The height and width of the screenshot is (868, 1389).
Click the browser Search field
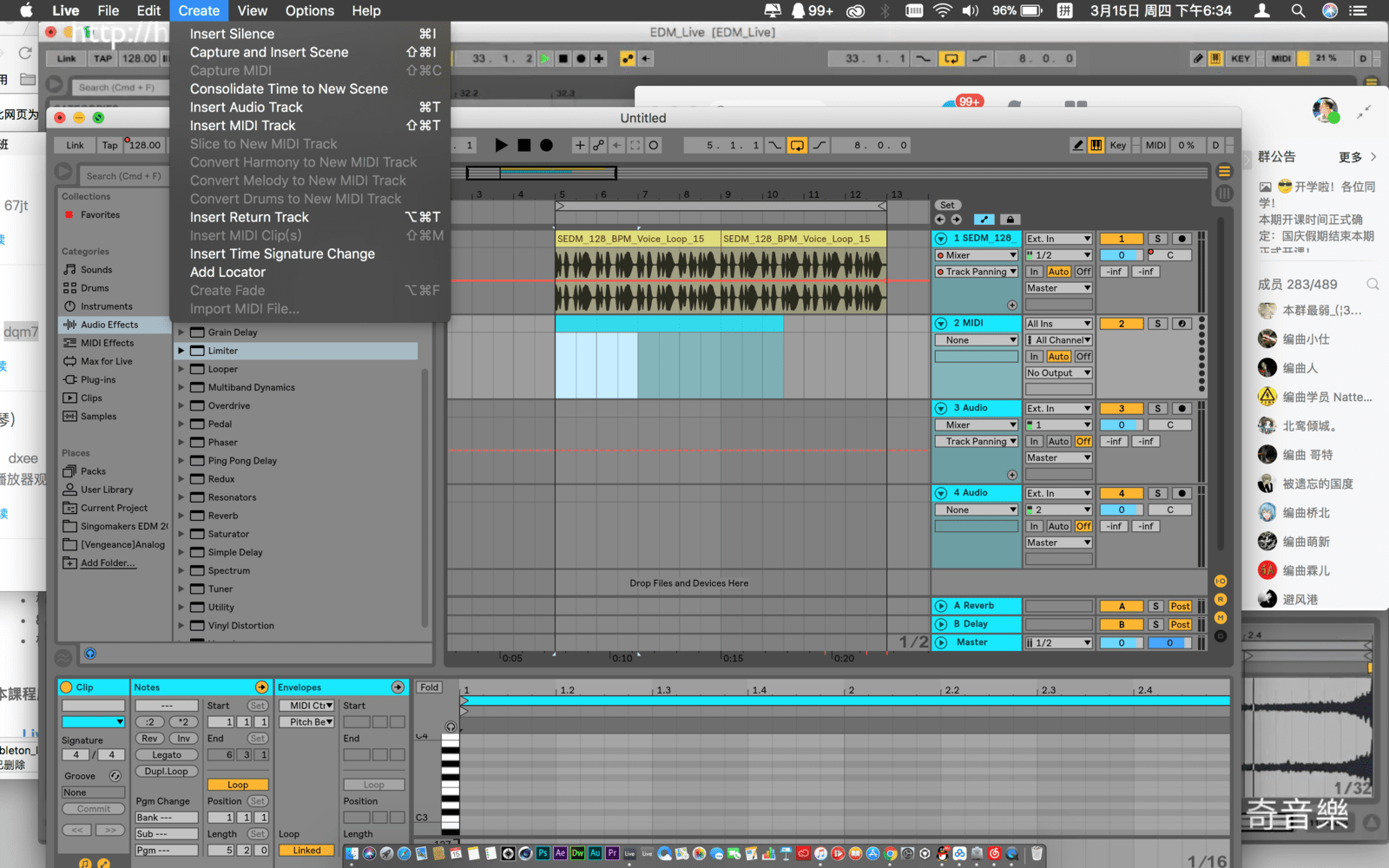click(123, 176)
